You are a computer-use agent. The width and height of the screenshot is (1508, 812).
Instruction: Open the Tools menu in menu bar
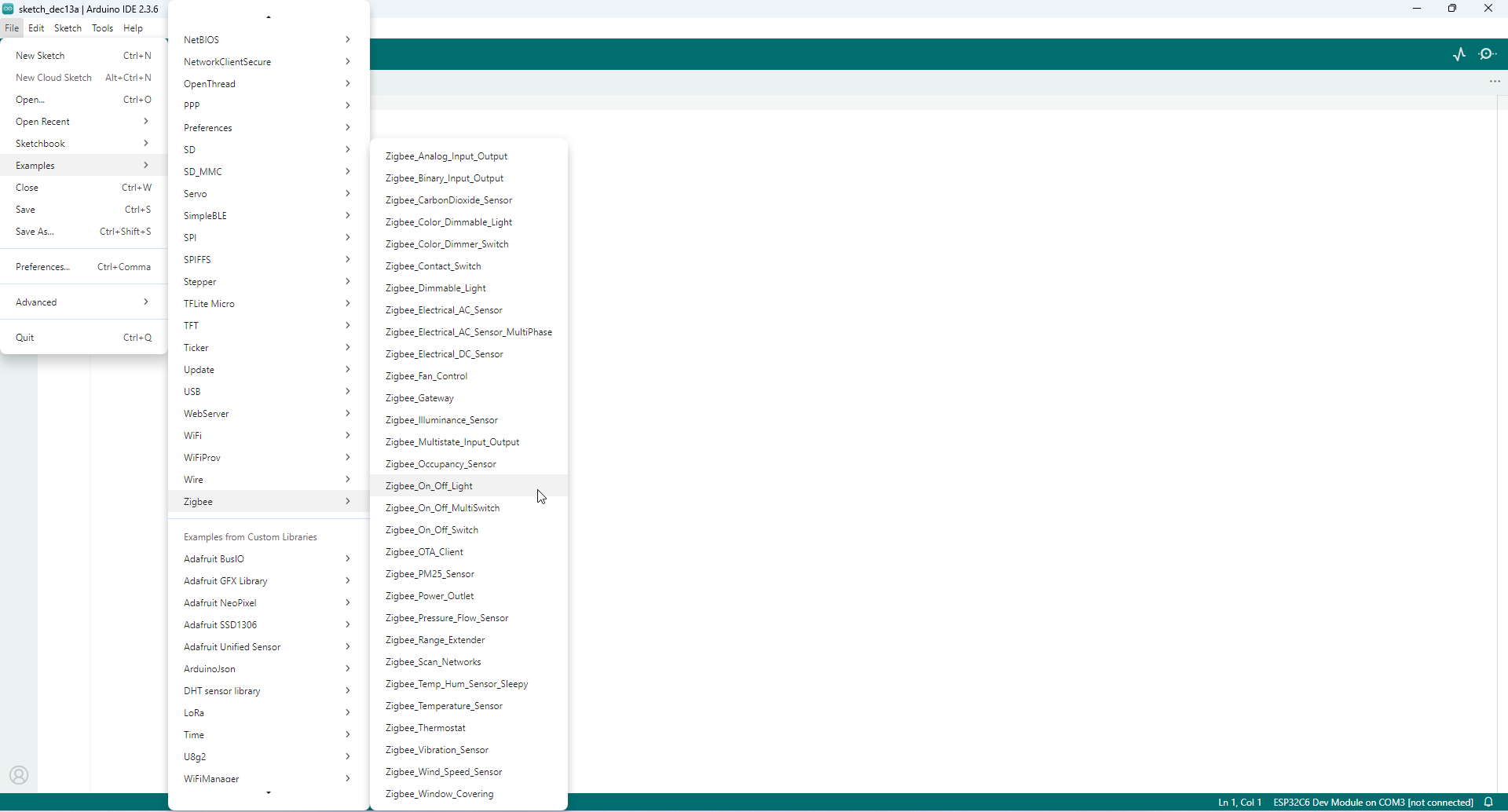coord(102,28)
